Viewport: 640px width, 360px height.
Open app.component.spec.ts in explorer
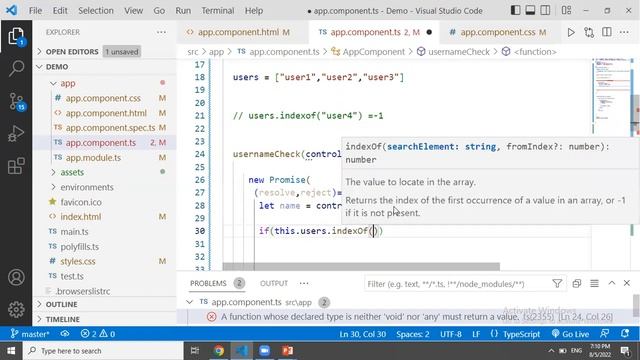point(110,128)
